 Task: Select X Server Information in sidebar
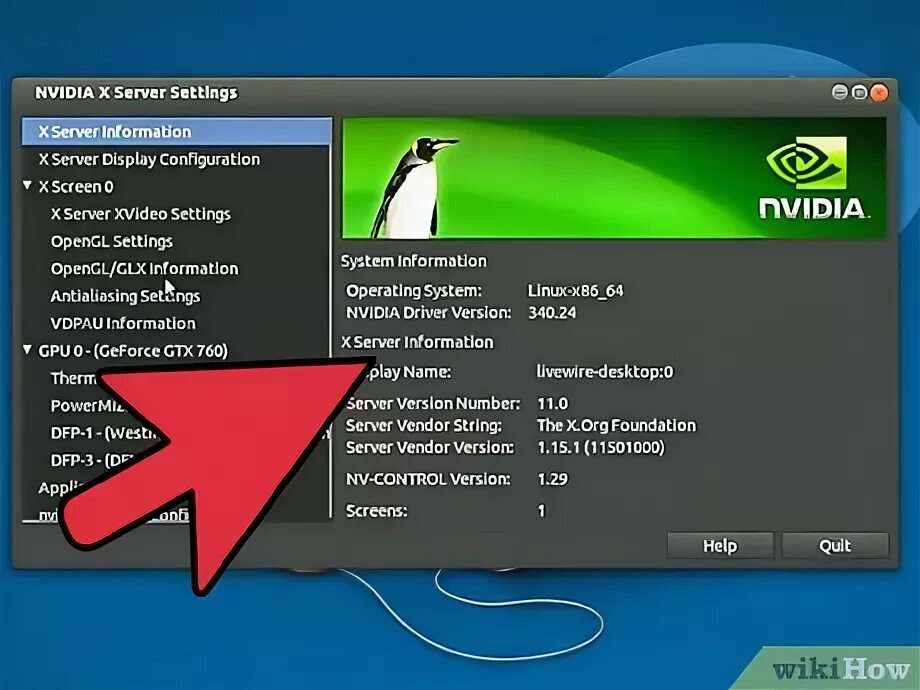click(x=177, y=131)
